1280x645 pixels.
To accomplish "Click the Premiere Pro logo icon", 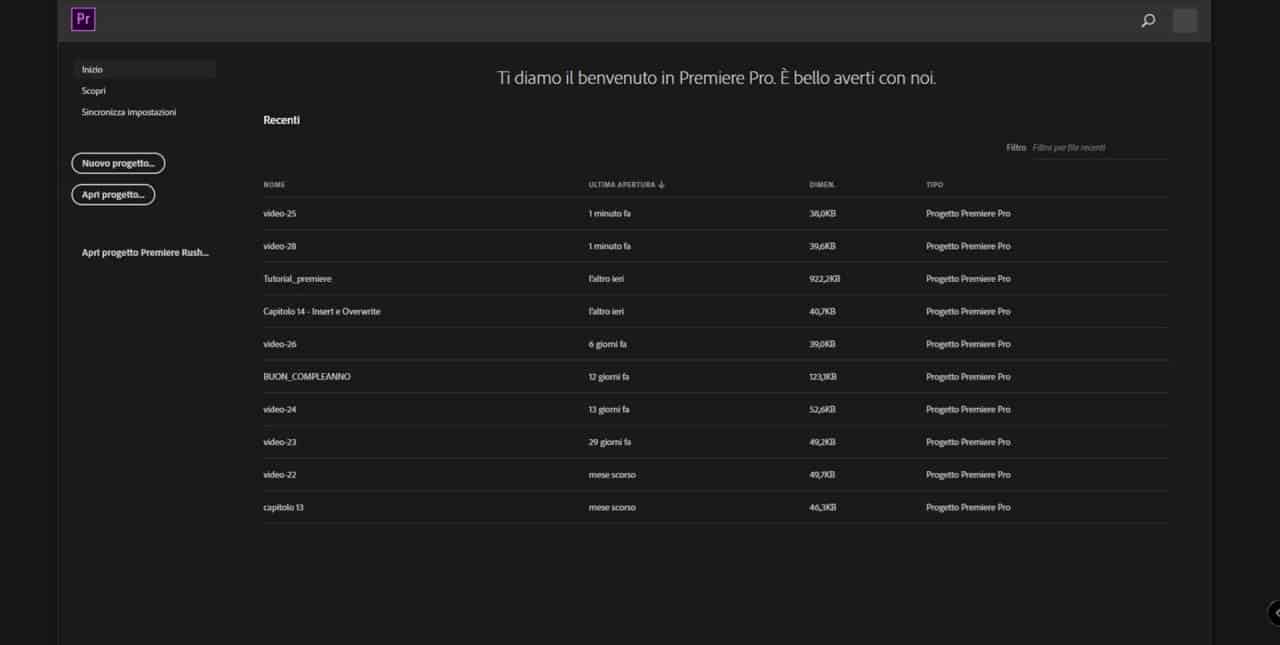I will (83, 19).
